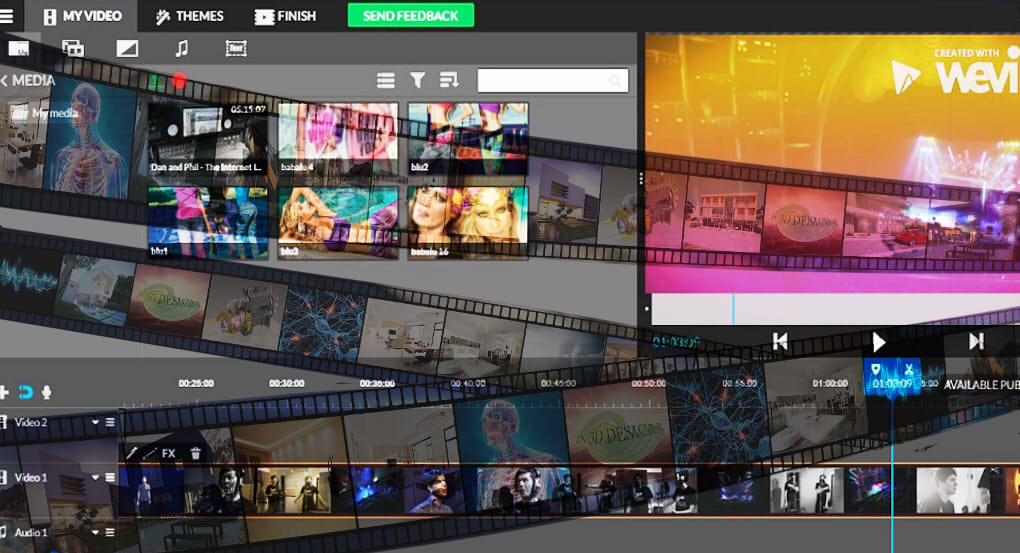Expand the Video 2 track dropdown arrow
This screenshot has width=1020, height=553.
95,422
